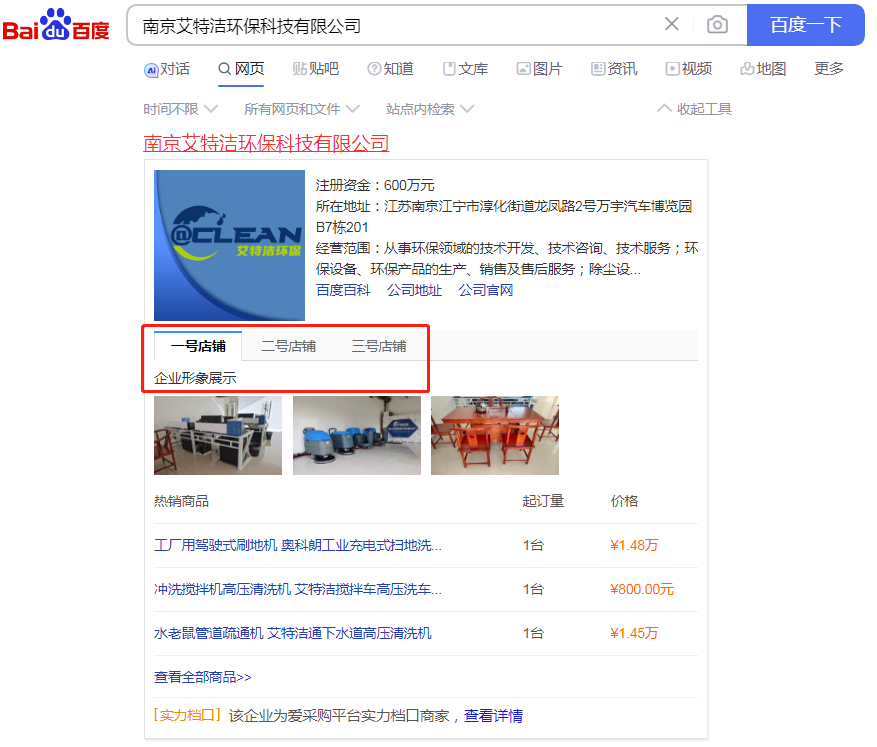Click the 百度一下 search button

(x=805, y=25)
